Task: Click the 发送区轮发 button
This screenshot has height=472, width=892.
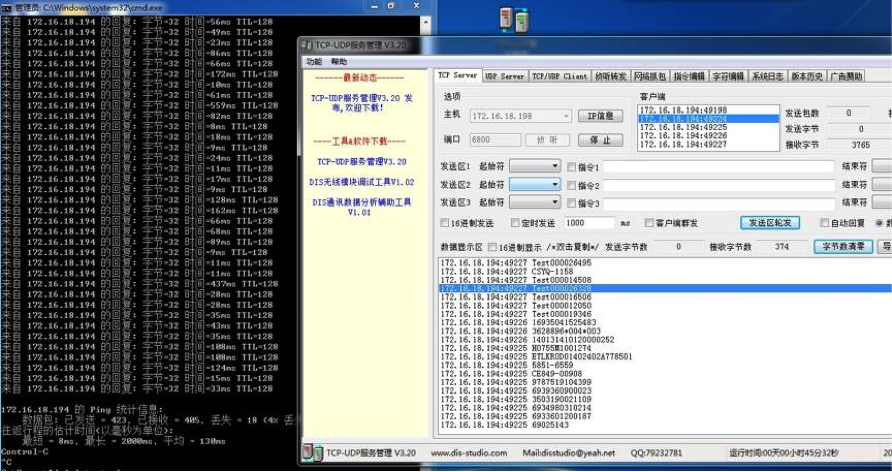Action: coord(770,223)
